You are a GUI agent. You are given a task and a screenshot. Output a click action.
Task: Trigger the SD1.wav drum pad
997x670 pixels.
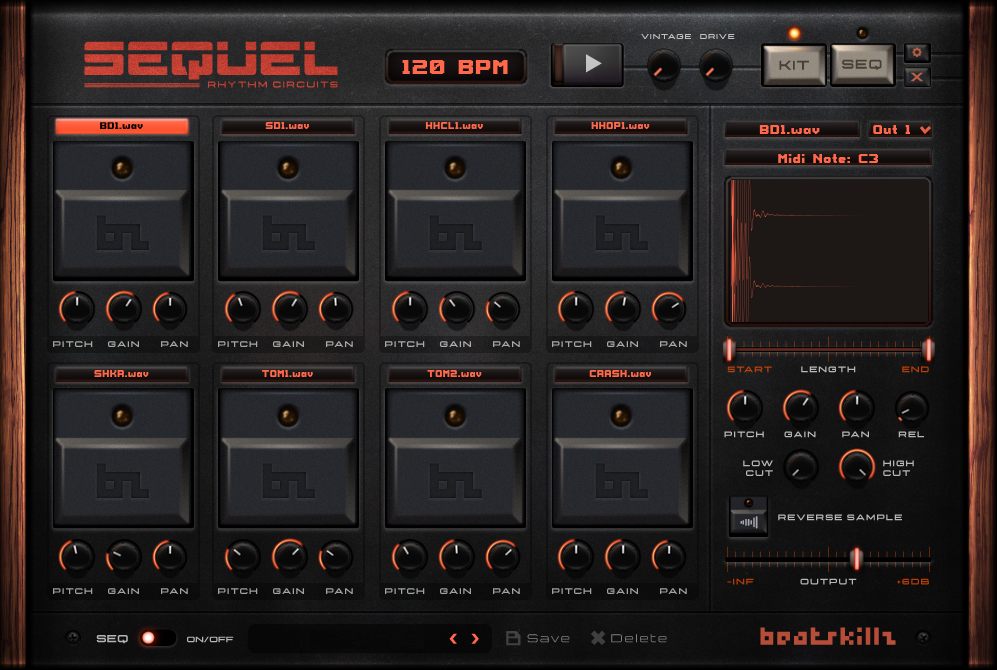pyautogui.click(x=289, y=211)
